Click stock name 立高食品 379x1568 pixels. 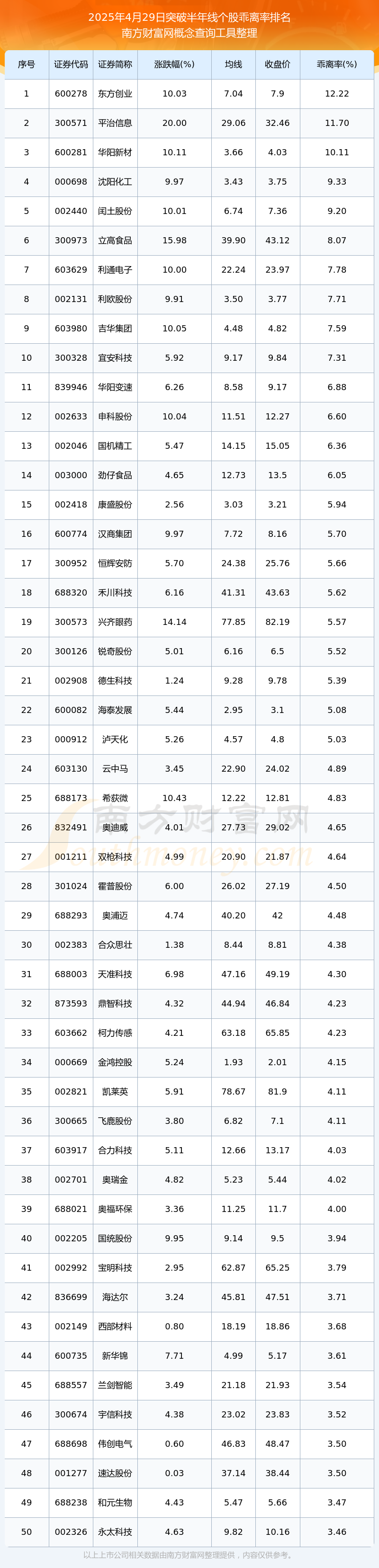(115, 241)
